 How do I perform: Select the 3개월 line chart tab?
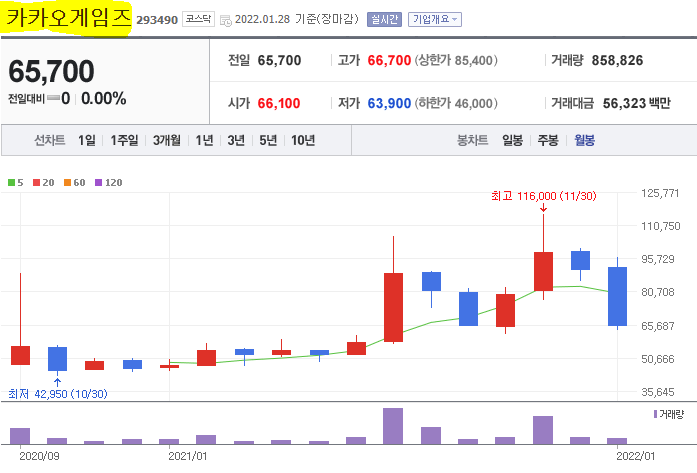[x=167, y=140]
